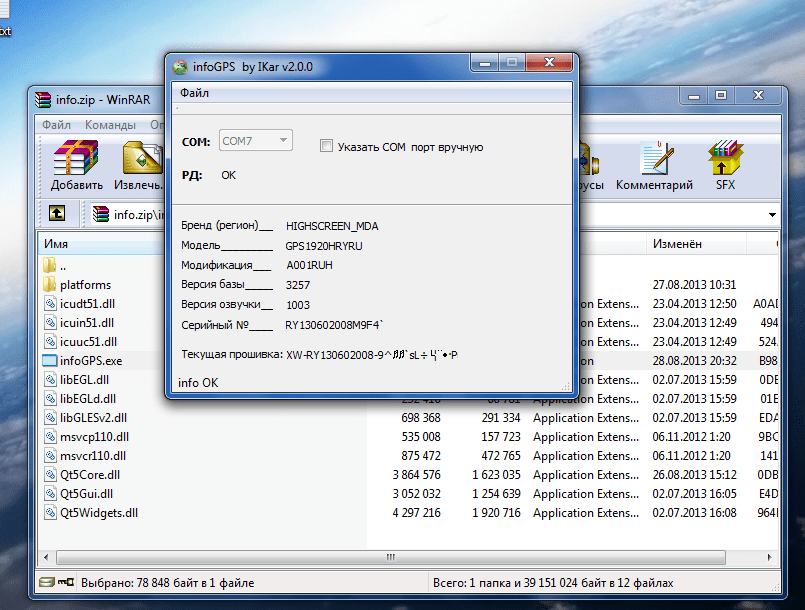
Task: Sort files by Изменён column header
Action: coord(677,244)
